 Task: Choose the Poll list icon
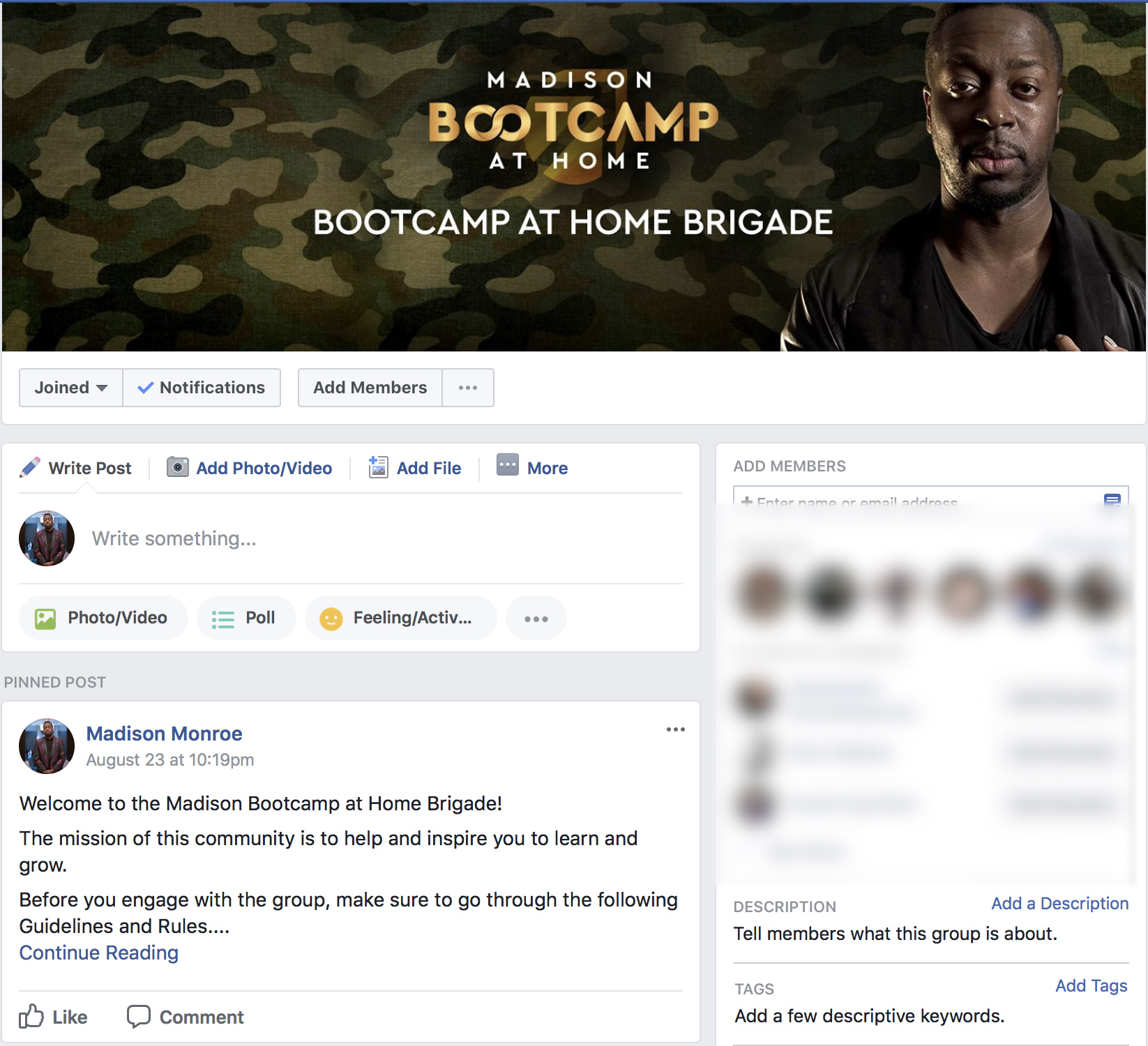tap(223, 619)
